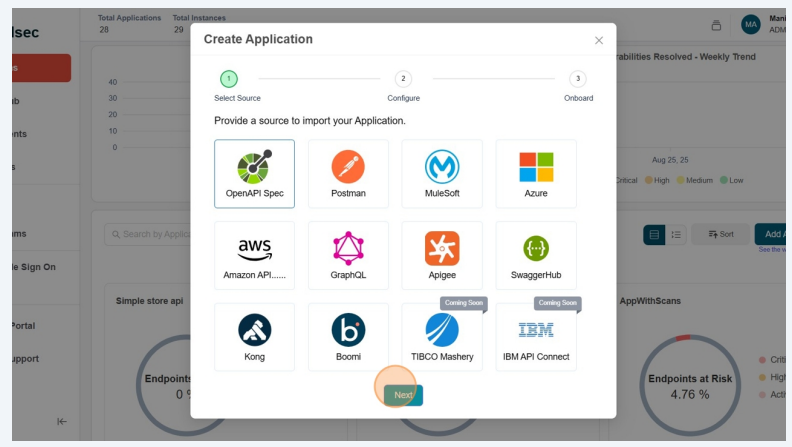Choose the Boomi source tile
The width and height of the screenshot is (792, 447).
[x=348, y=337]
